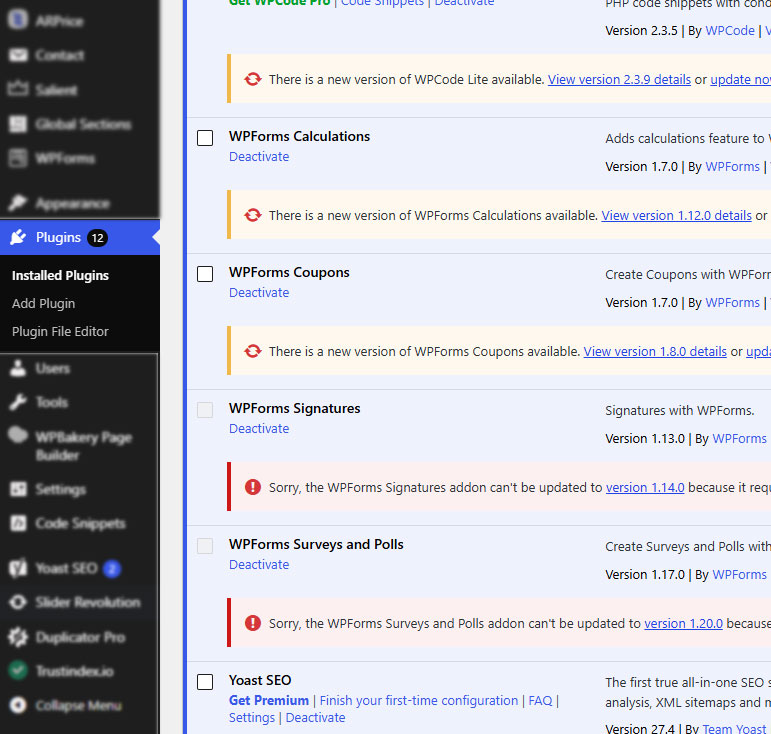Check the Yoast SEO plugin checkbox

(205, 682)
